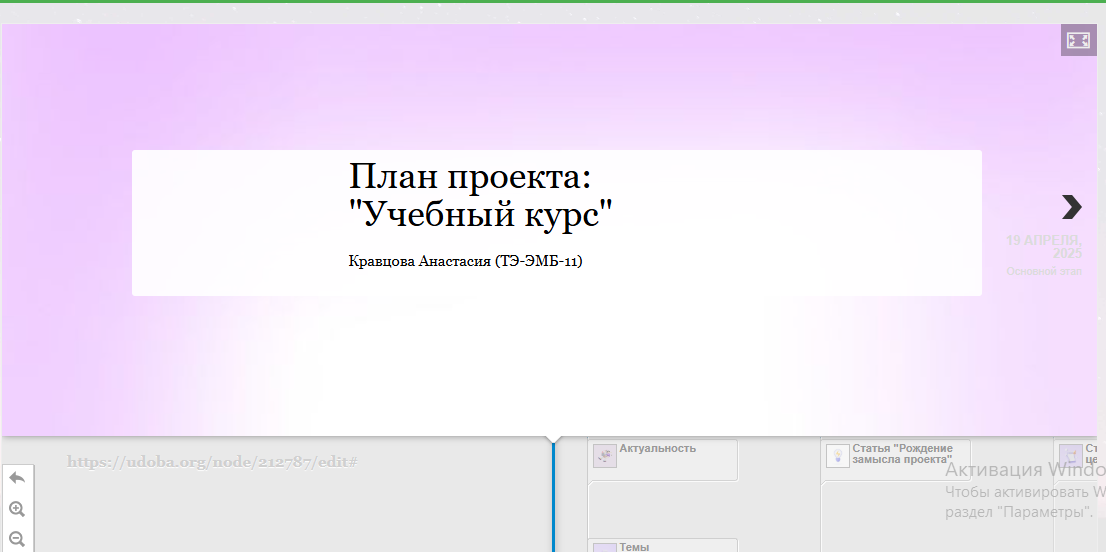The image size is (1106, 552).
Task: Zoom out of the timeline
Action: click(x=17, y=539)
